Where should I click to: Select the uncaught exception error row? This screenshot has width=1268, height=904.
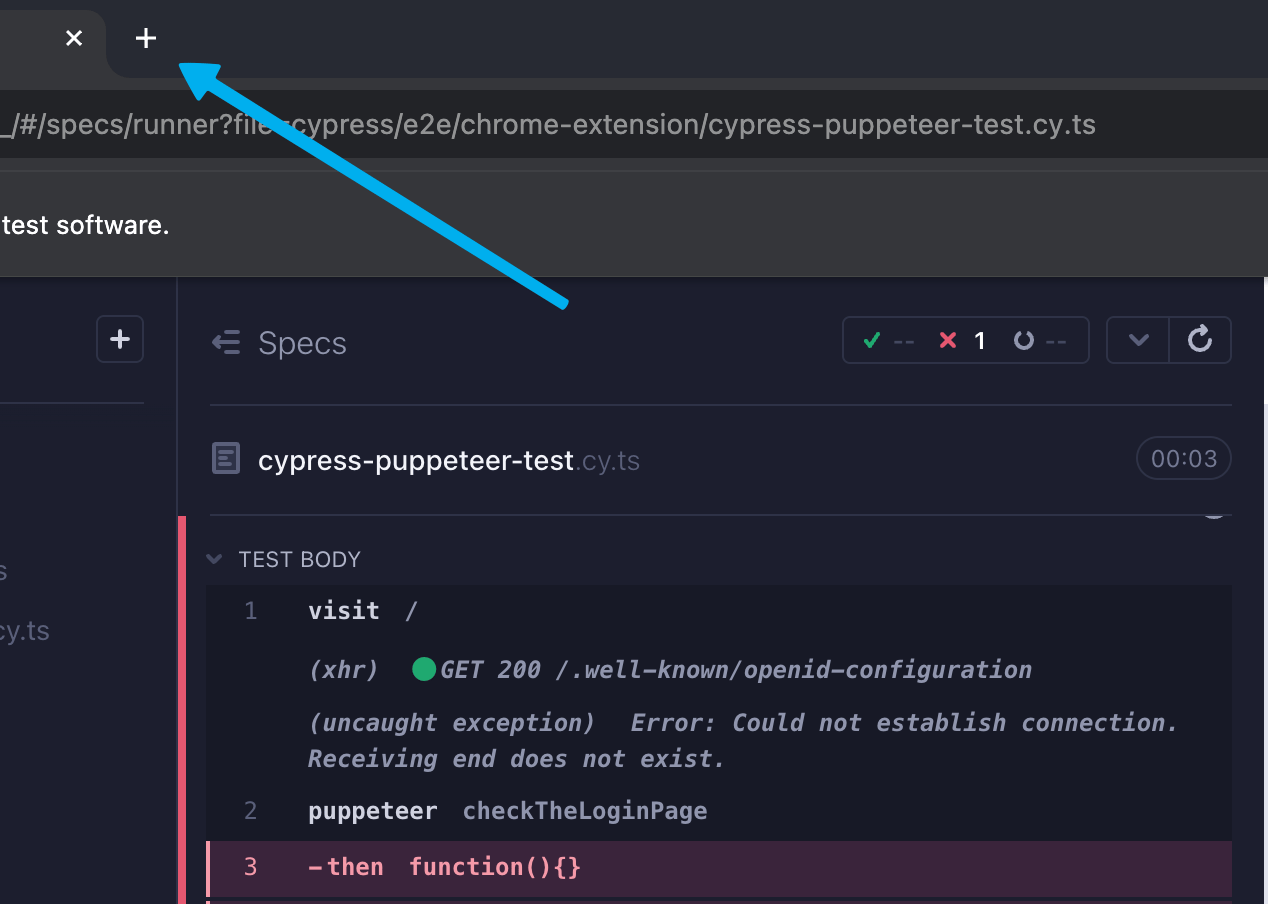tap(719, 741)
